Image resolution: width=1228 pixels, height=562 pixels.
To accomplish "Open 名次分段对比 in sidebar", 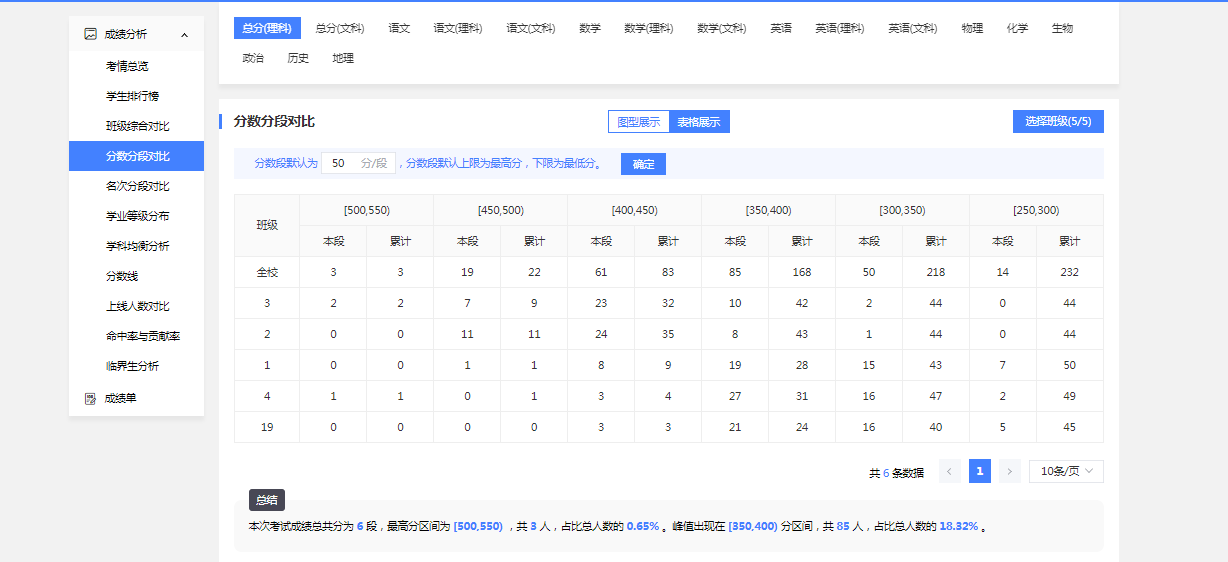I will pos(137,186).
